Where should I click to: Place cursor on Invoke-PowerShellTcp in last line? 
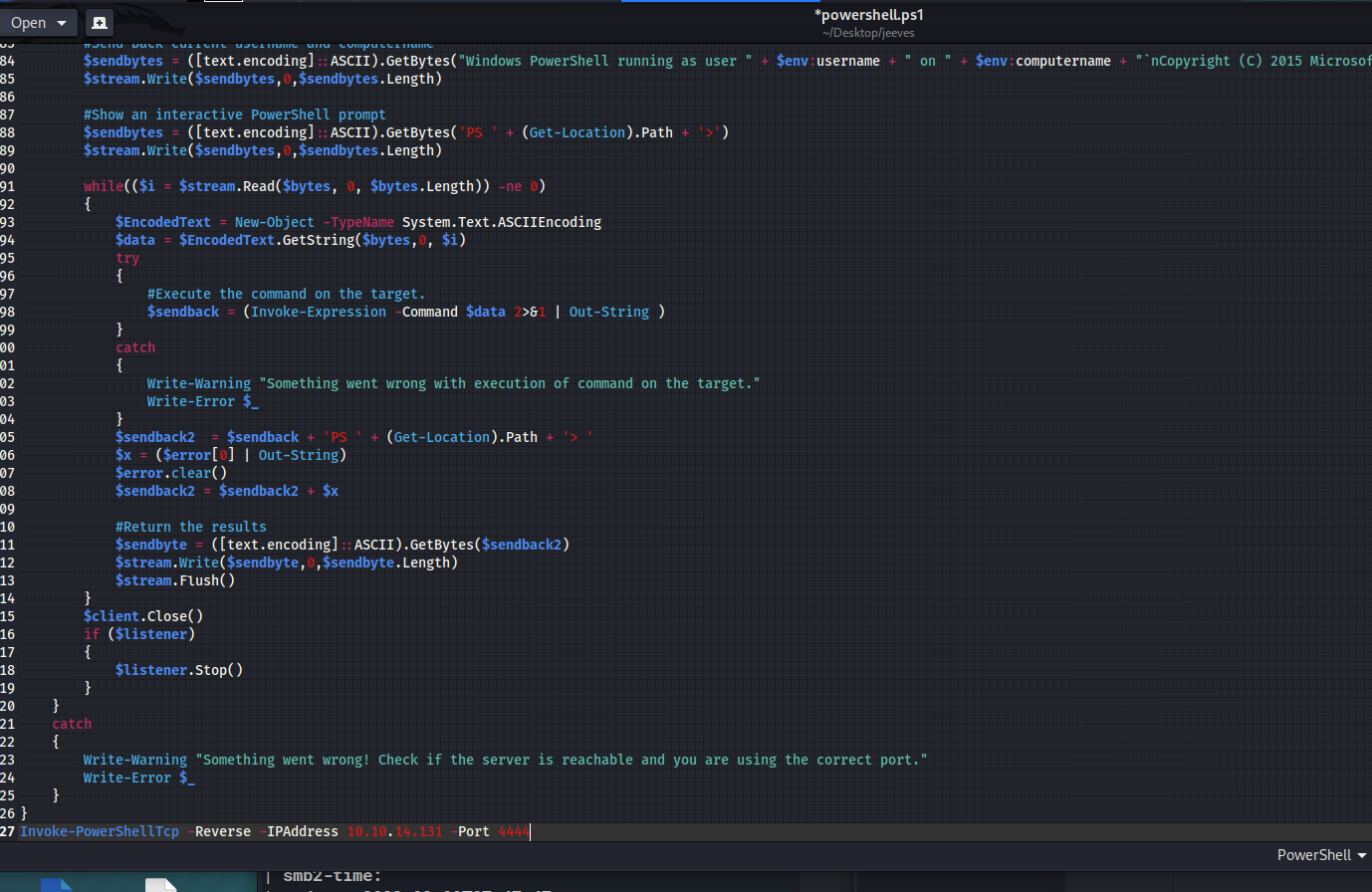100,831
